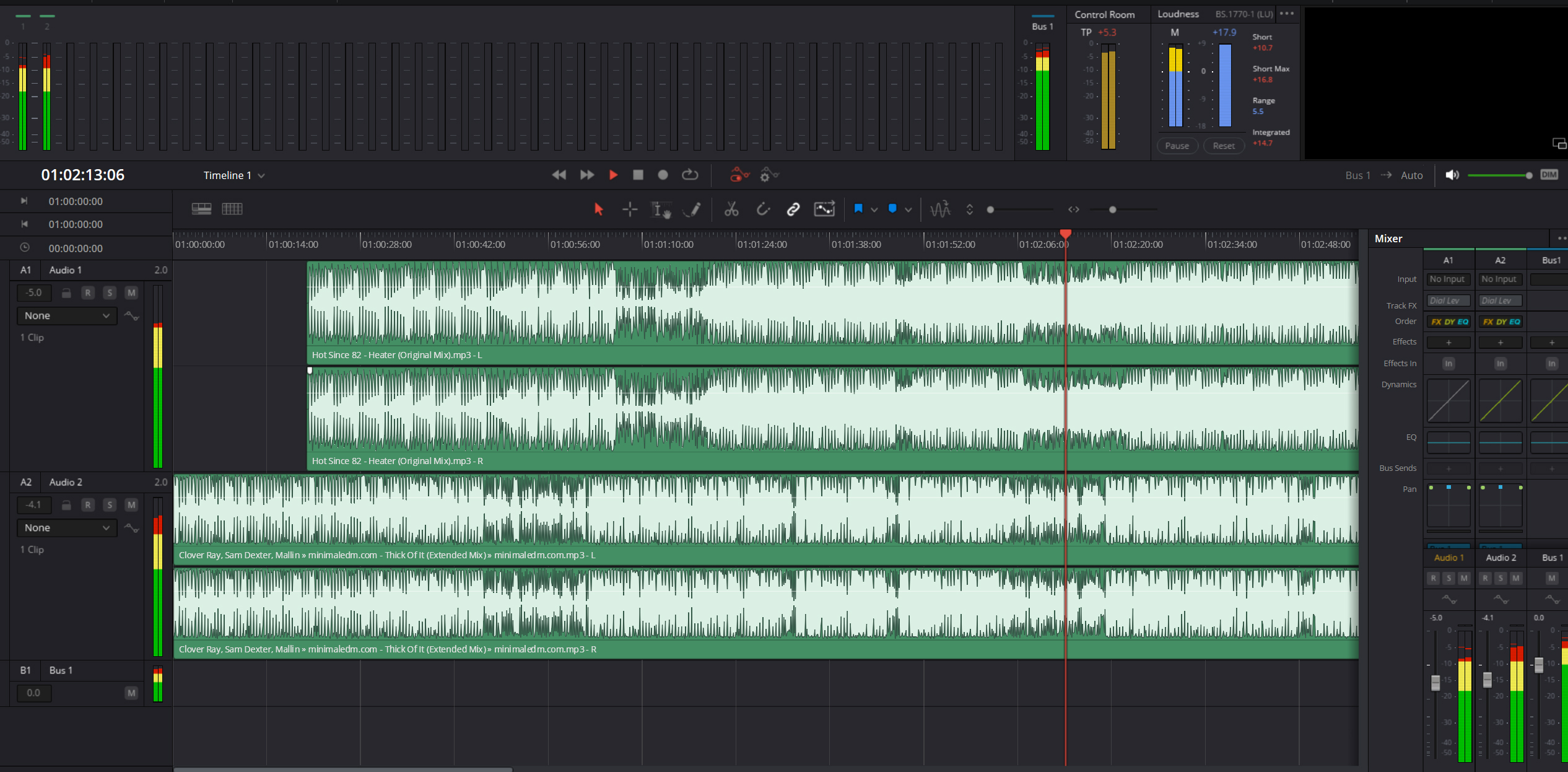
Task: Click the record button
Action: pos(663,175)
